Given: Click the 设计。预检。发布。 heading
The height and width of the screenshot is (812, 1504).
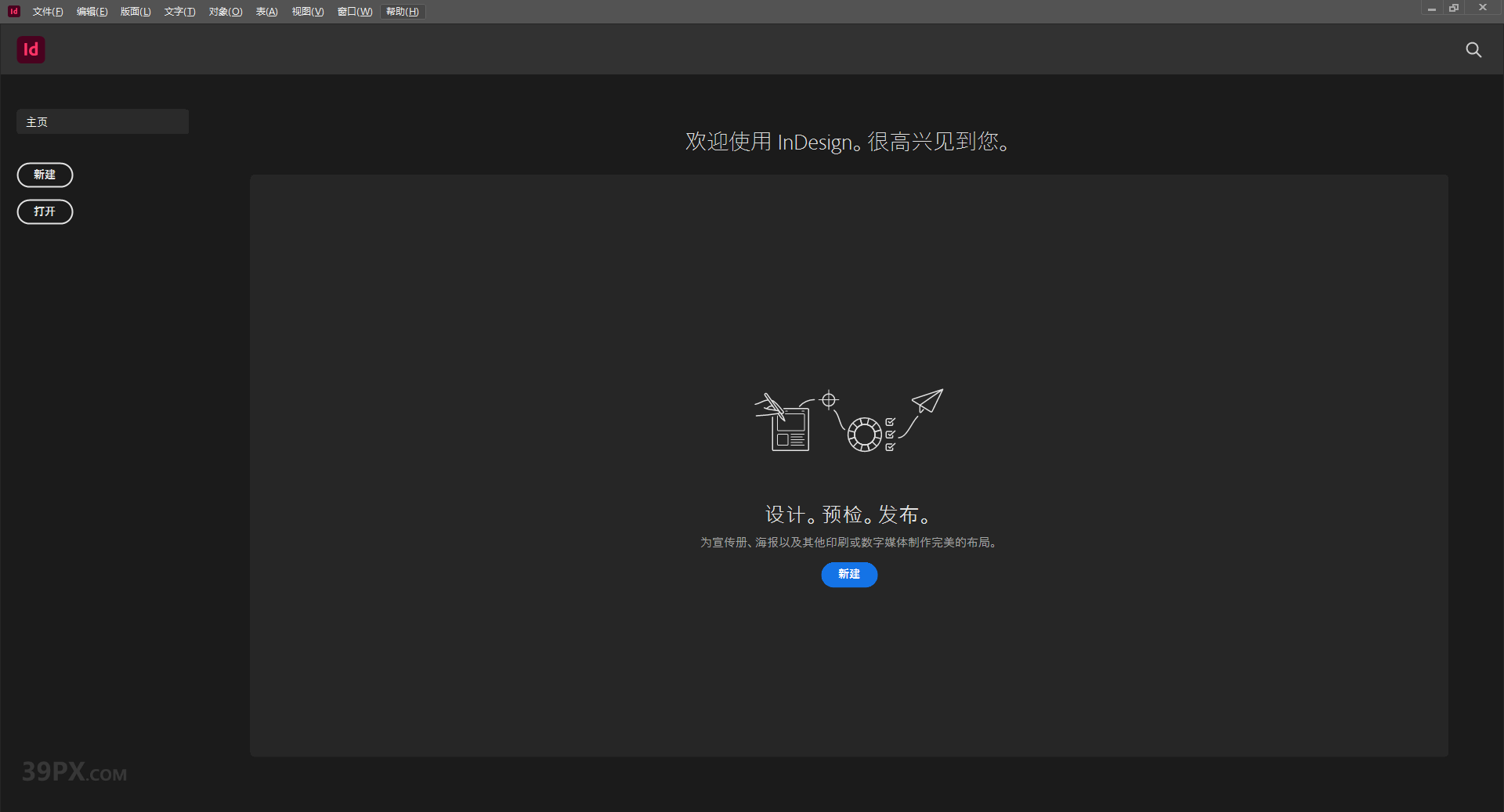Looking at the screenshot, I should 849,514.
